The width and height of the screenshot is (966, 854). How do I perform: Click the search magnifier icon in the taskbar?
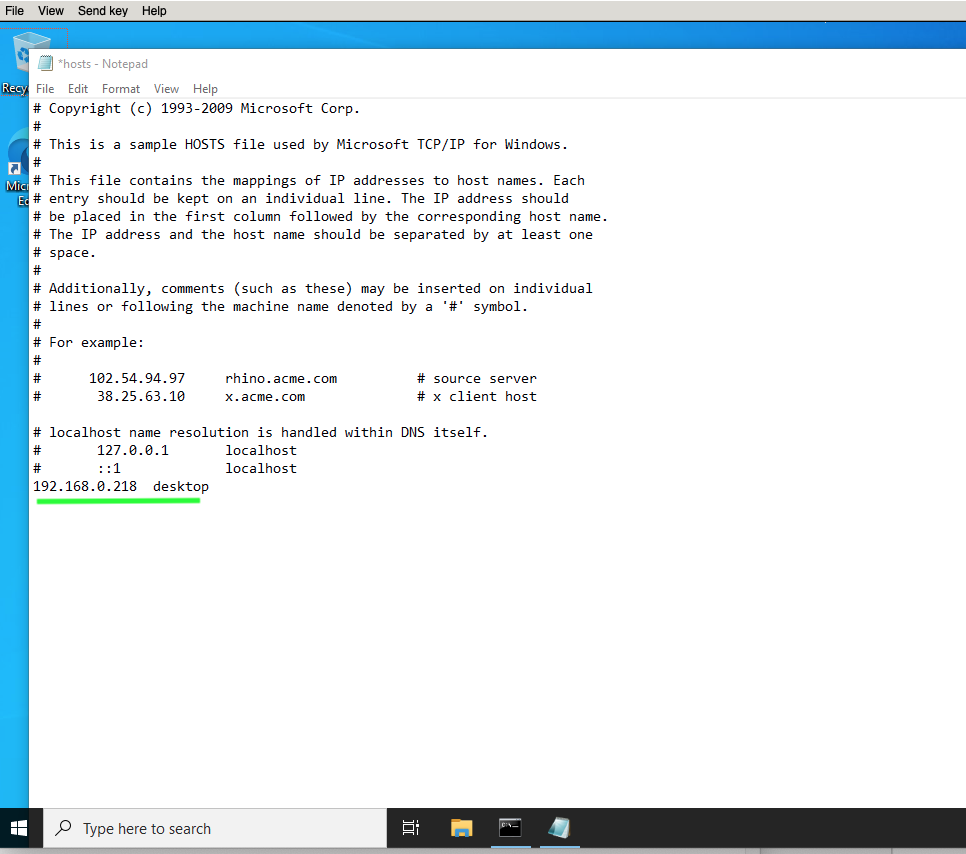(x=63, y=828)
